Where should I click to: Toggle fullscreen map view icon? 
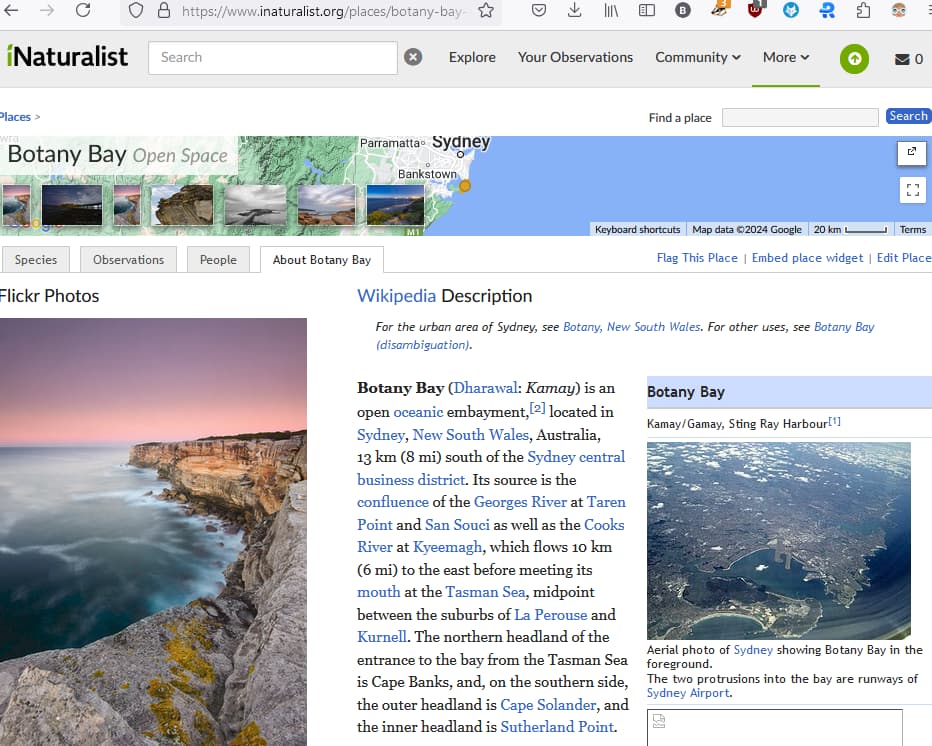(x=913, y=190)
